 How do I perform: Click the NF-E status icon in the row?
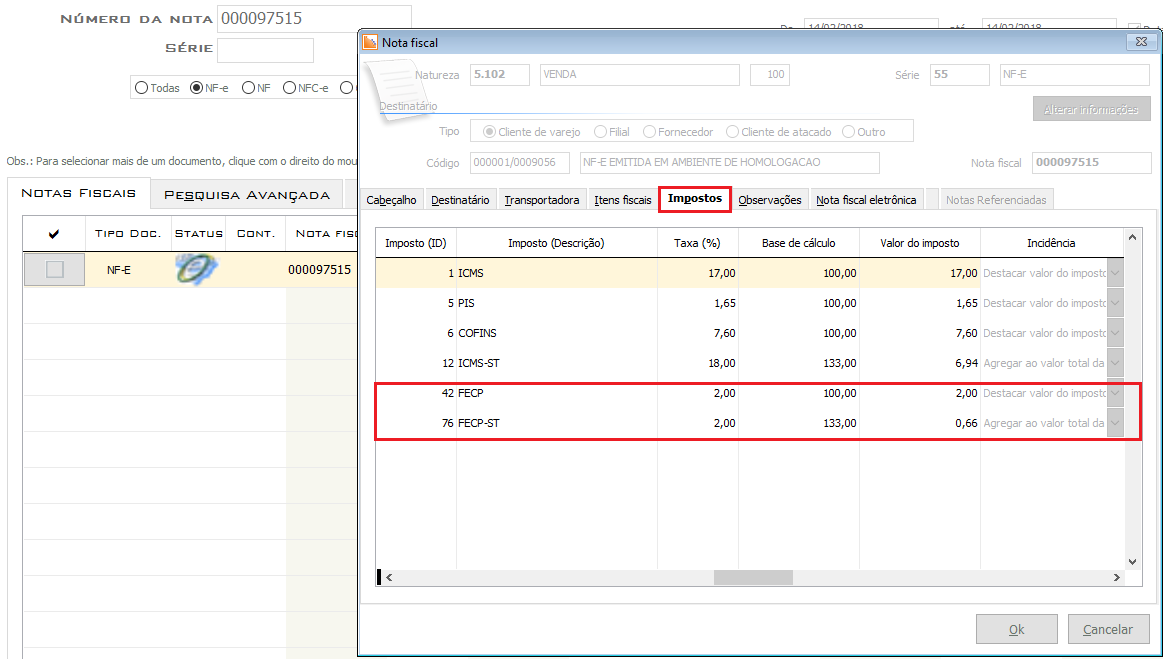[197, 269]
